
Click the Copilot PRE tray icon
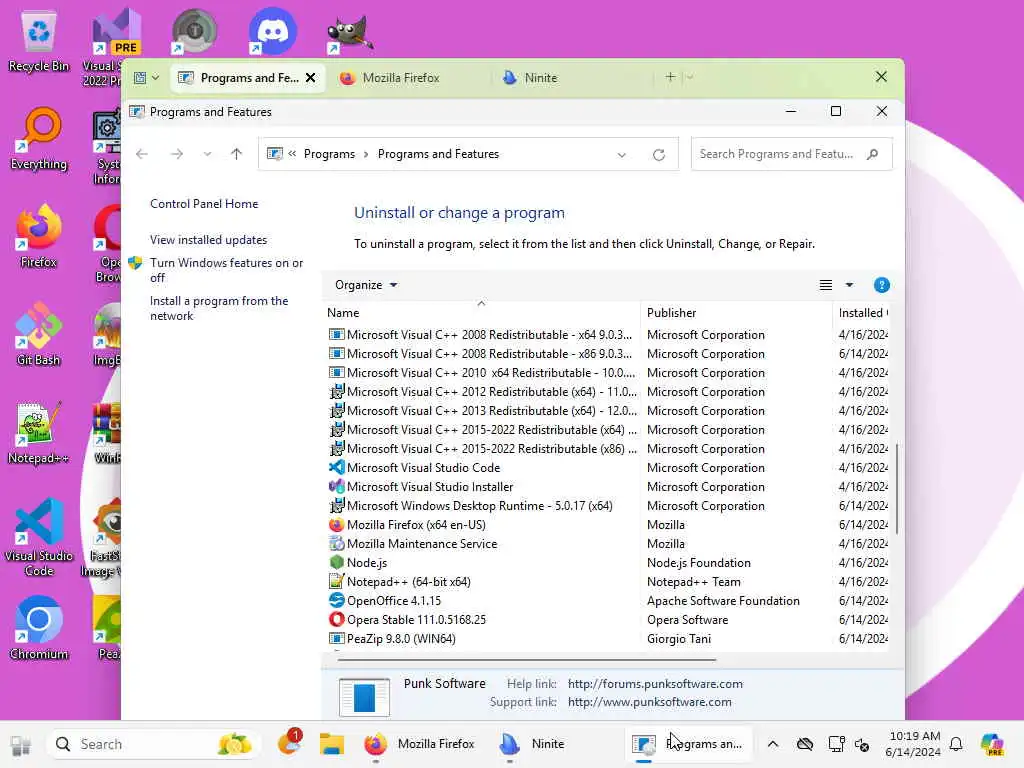992,744
